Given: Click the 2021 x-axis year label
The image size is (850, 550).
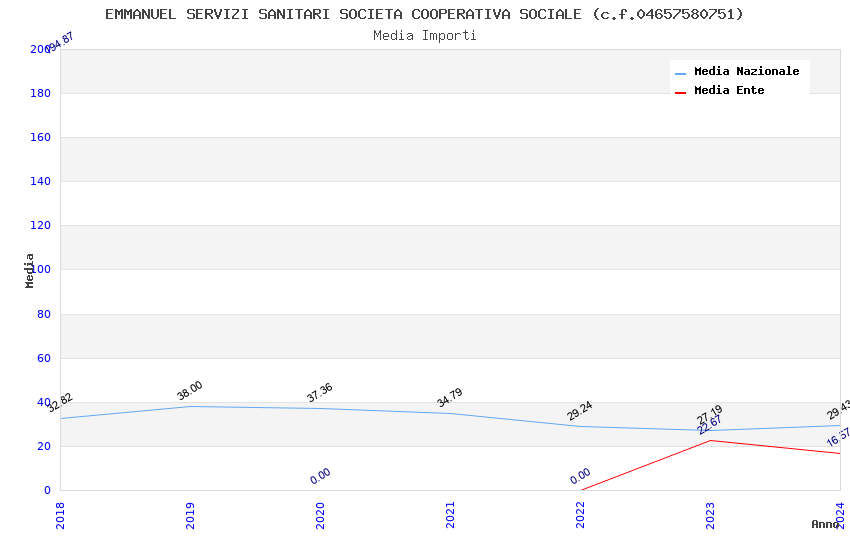Looking at the screenshot, I should [x=450, y=515].
